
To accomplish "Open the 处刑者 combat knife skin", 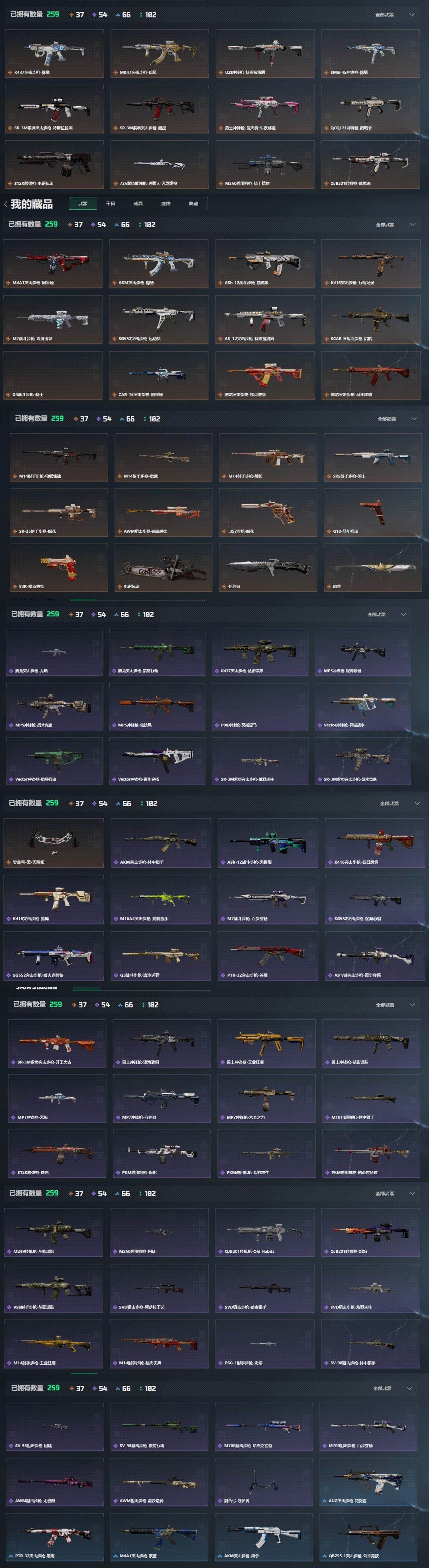I will point(267,567).
